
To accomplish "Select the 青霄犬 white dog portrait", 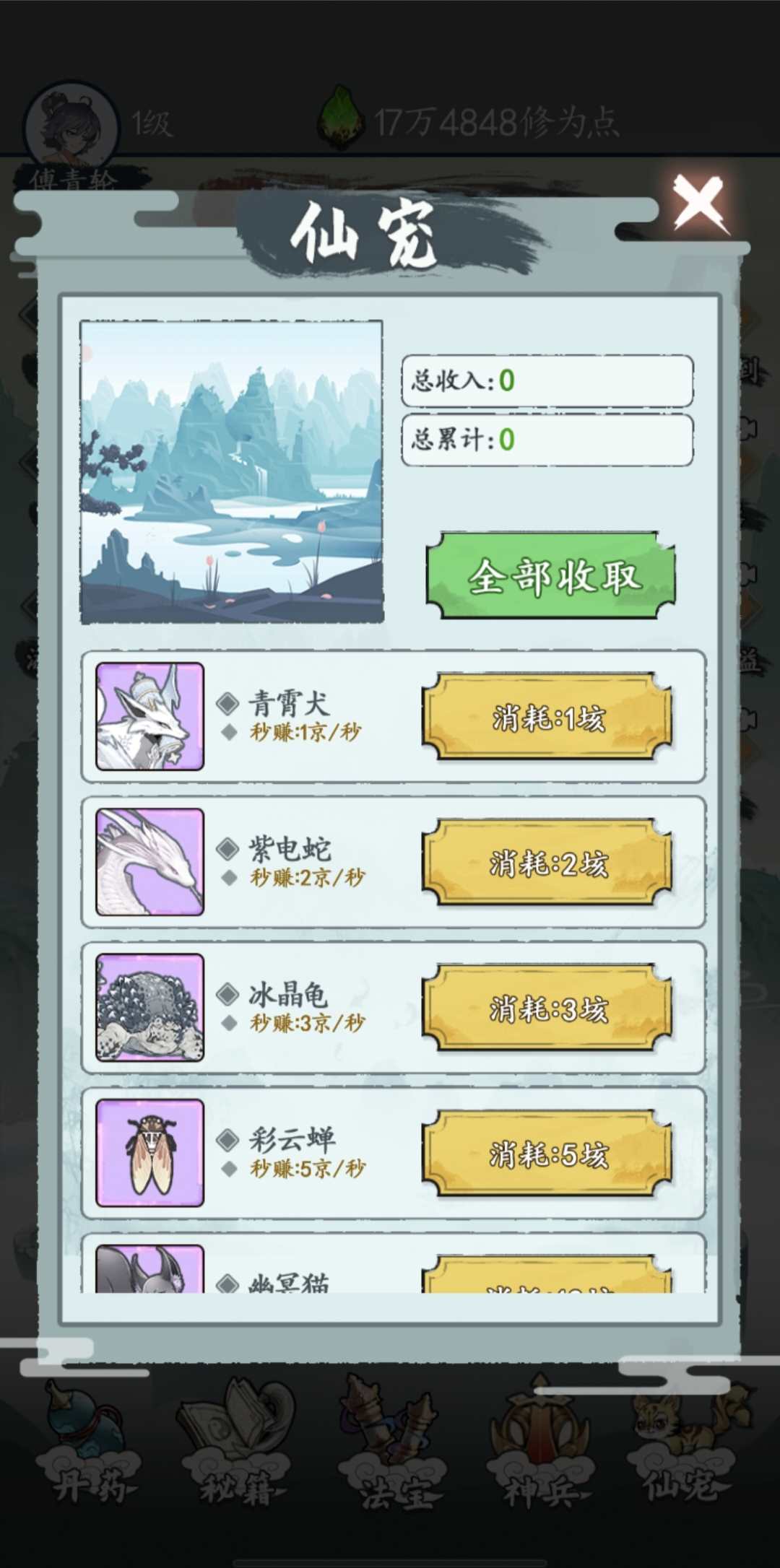I will coord(150,717).
